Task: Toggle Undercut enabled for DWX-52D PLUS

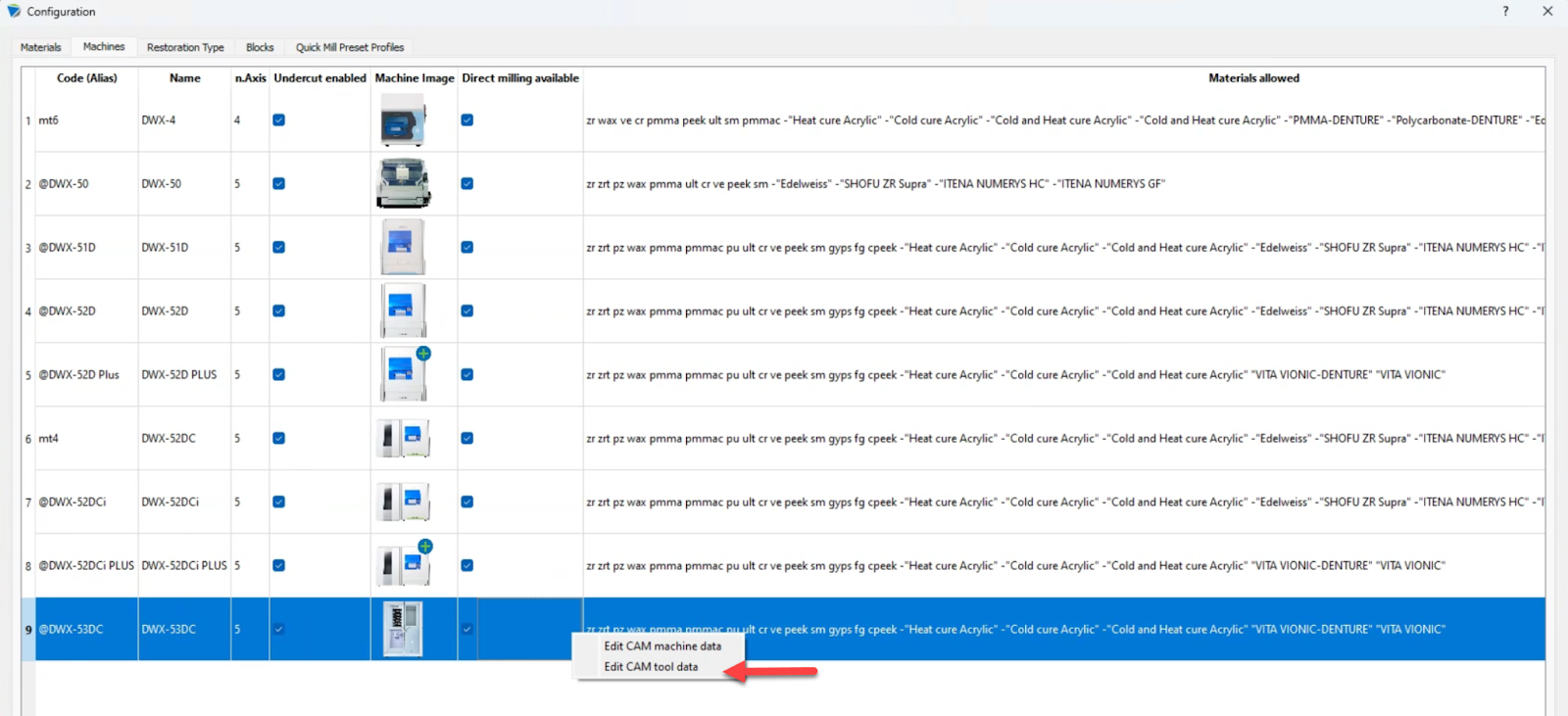Action: [x=279, y=374]
